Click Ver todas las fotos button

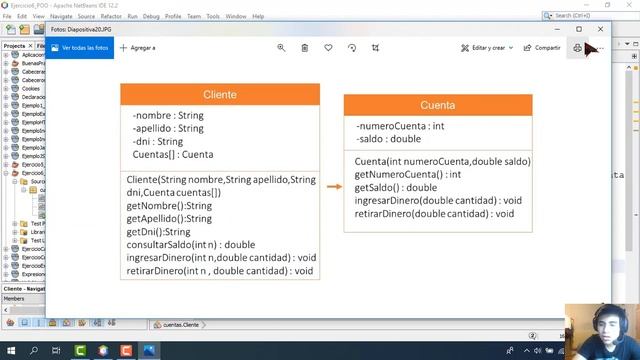click(x=80, y=48)
